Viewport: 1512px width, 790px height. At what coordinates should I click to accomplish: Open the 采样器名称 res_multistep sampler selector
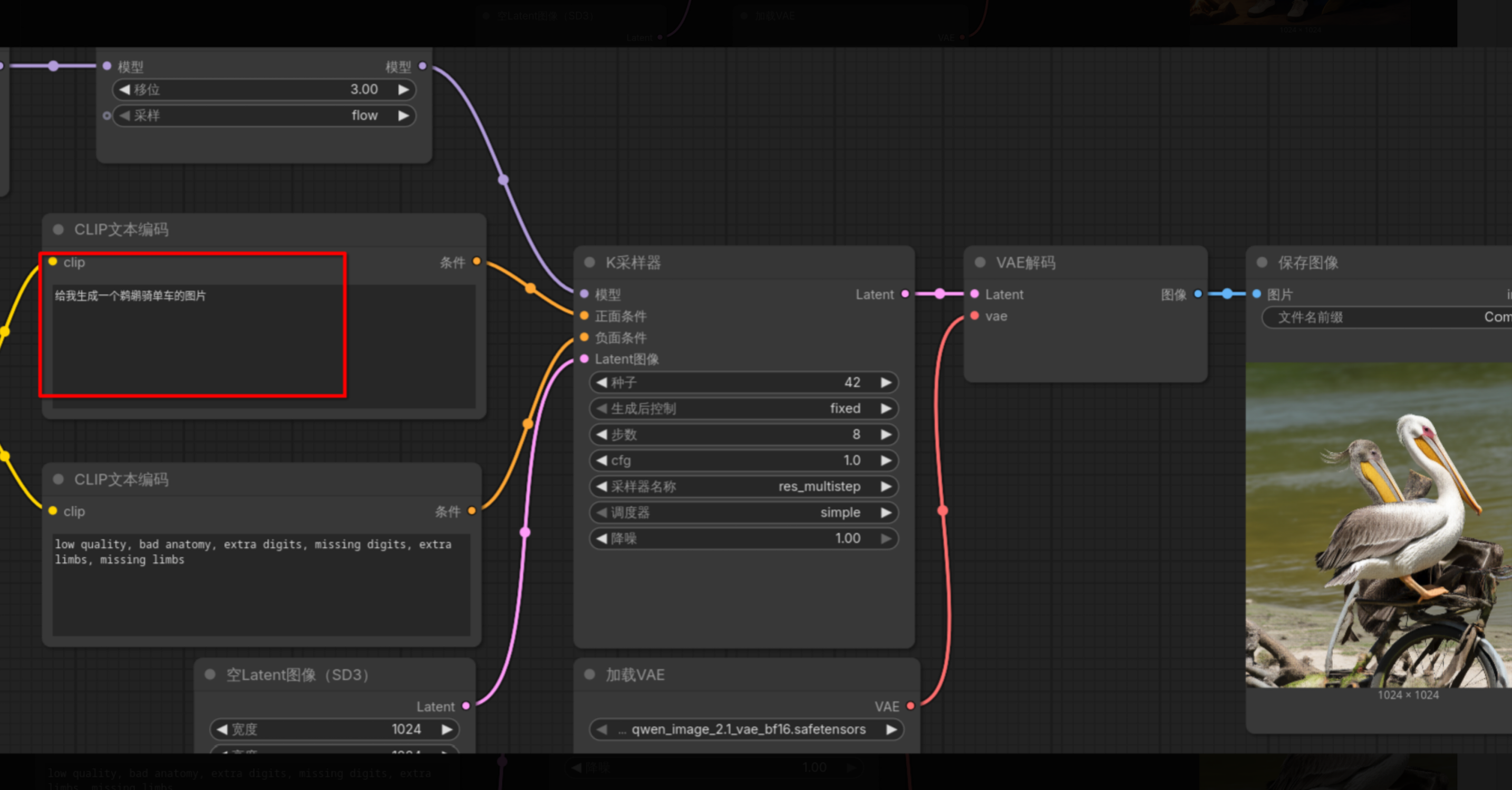[x=744, y=486]
